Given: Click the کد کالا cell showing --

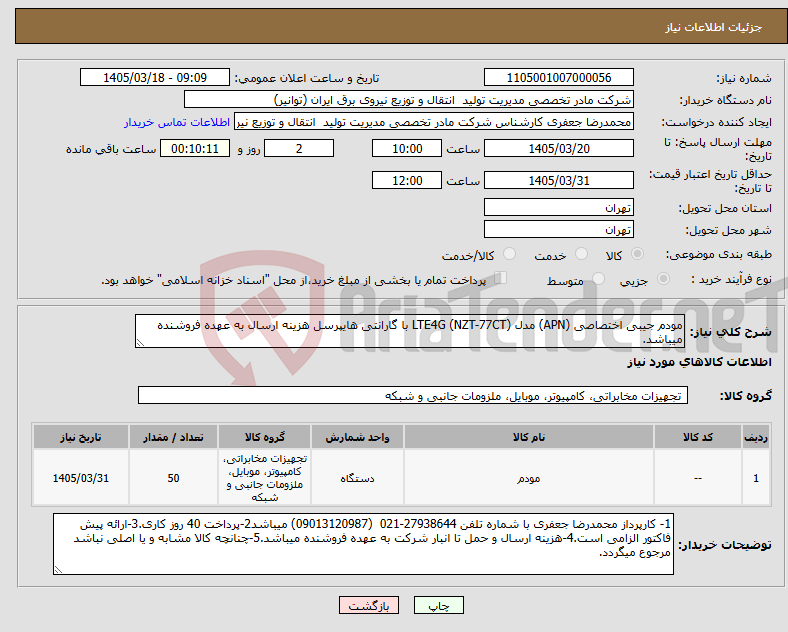Looking at the screenshot, I should [698, 478].
